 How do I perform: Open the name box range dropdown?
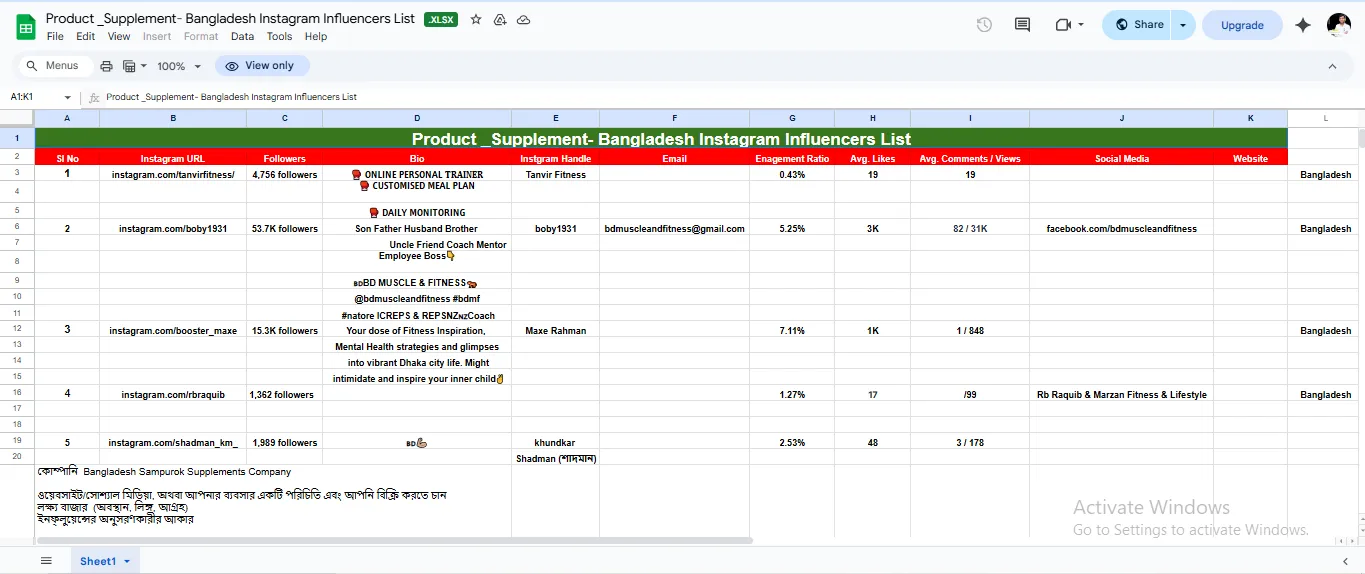(68, 97)
